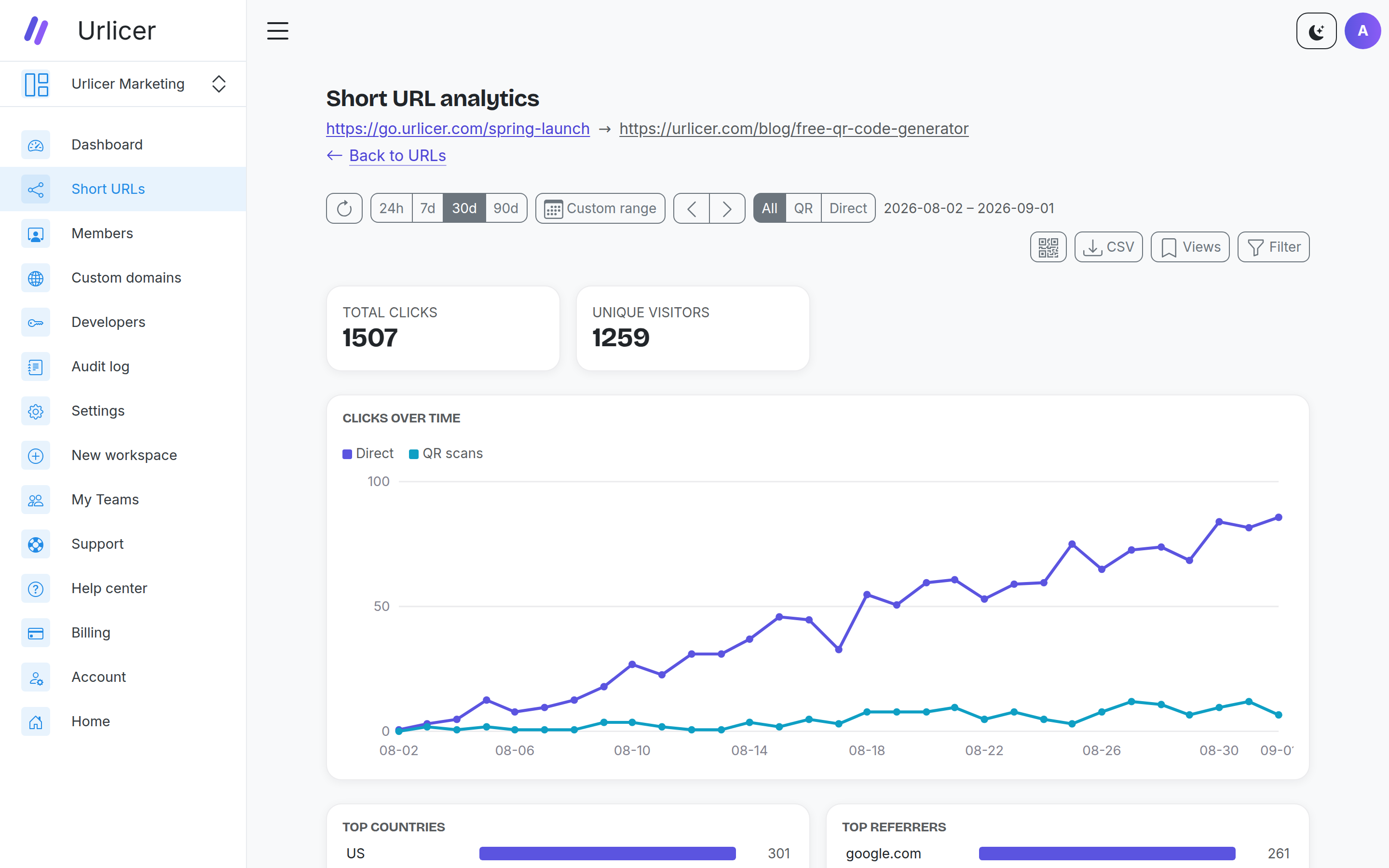Go to Dashboard in sidebar

pyautogui.click(x=123, y=145)
